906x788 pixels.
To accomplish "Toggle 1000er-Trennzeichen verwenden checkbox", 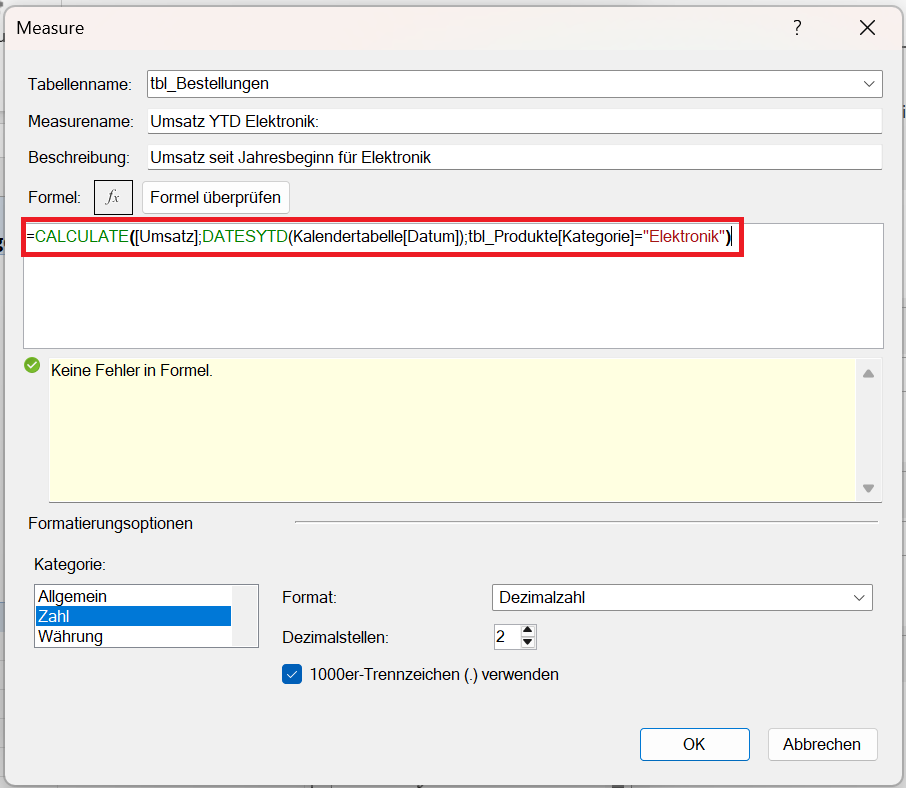I will point(292,674).
